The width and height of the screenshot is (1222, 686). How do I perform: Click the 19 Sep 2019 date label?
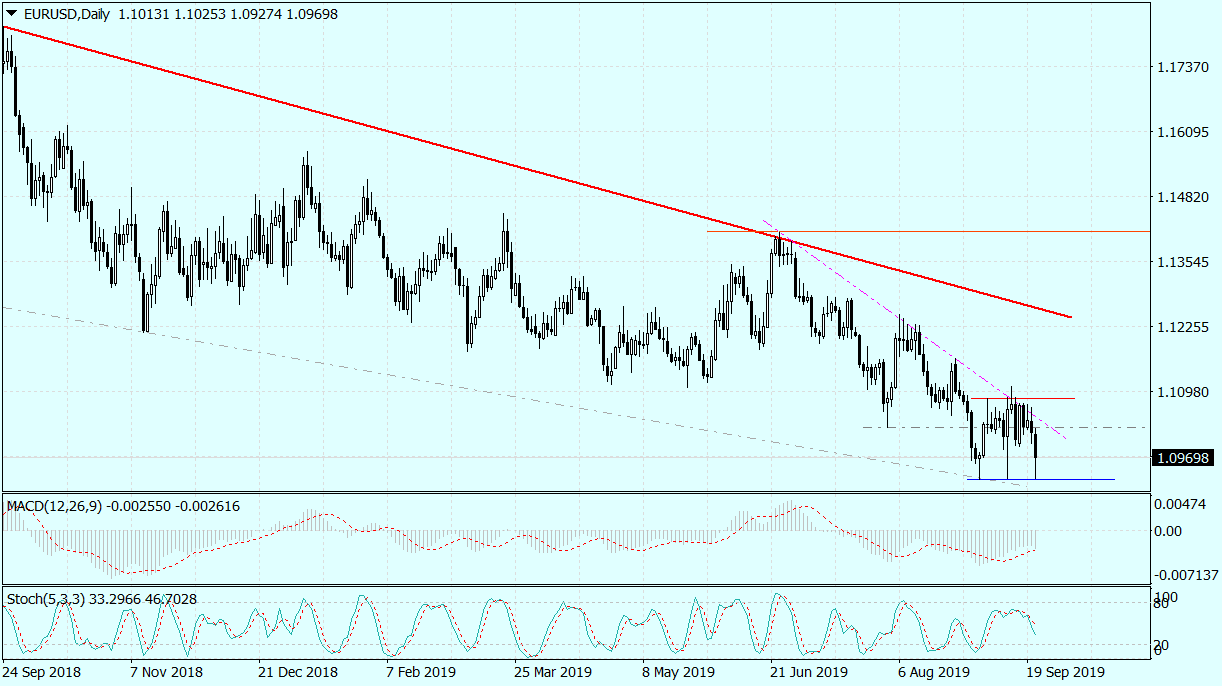pos(1064,671)
